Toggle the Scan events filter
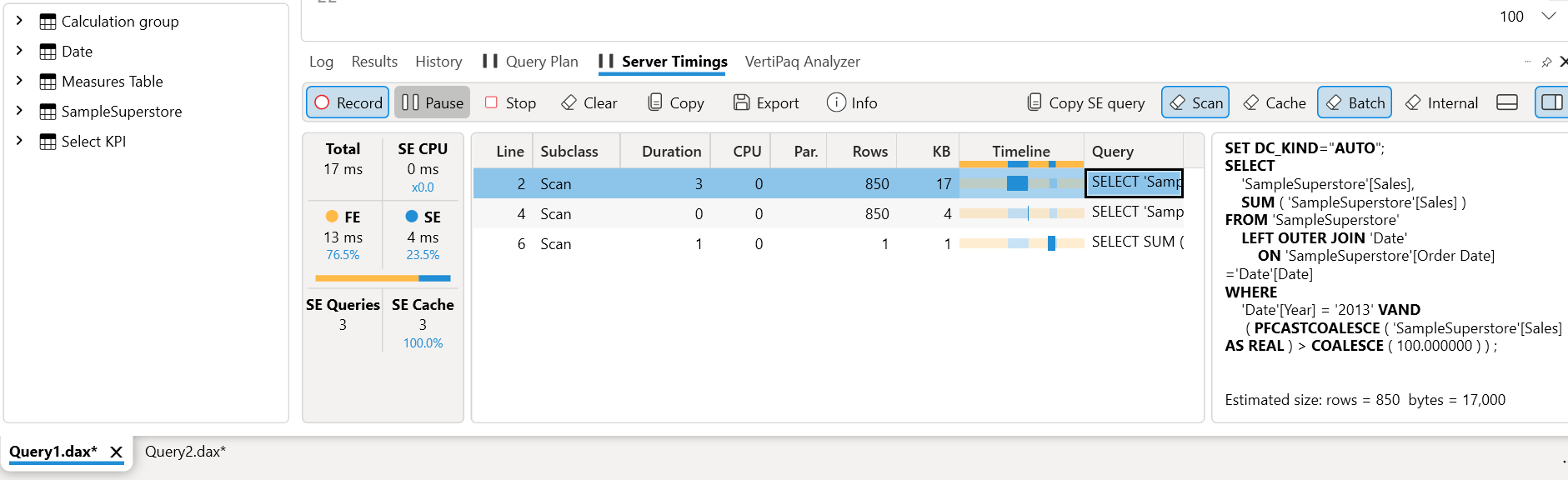 (1195, 102)
